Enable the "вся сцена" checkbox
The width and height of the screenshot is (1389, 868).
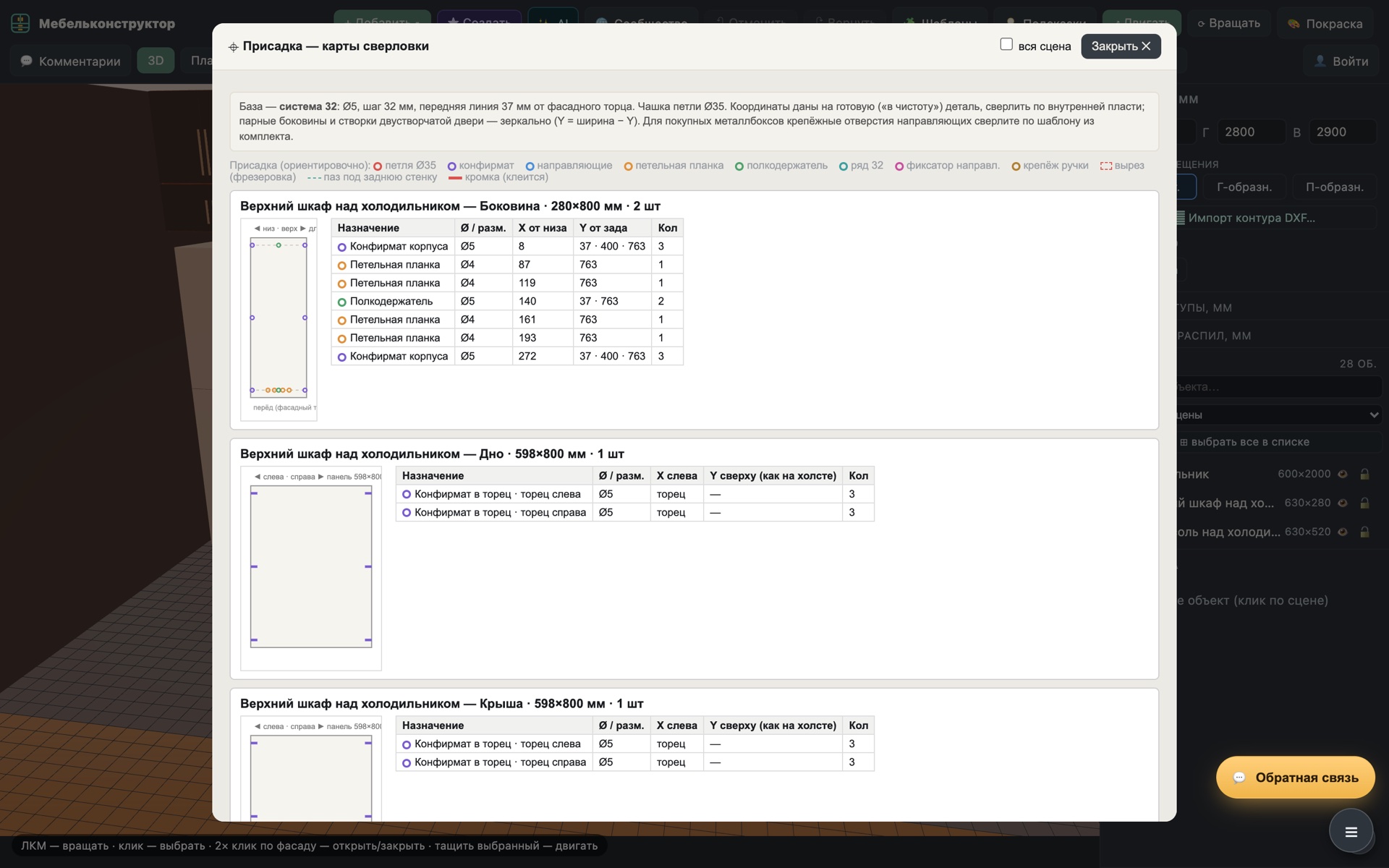[x=1006, y=45]
